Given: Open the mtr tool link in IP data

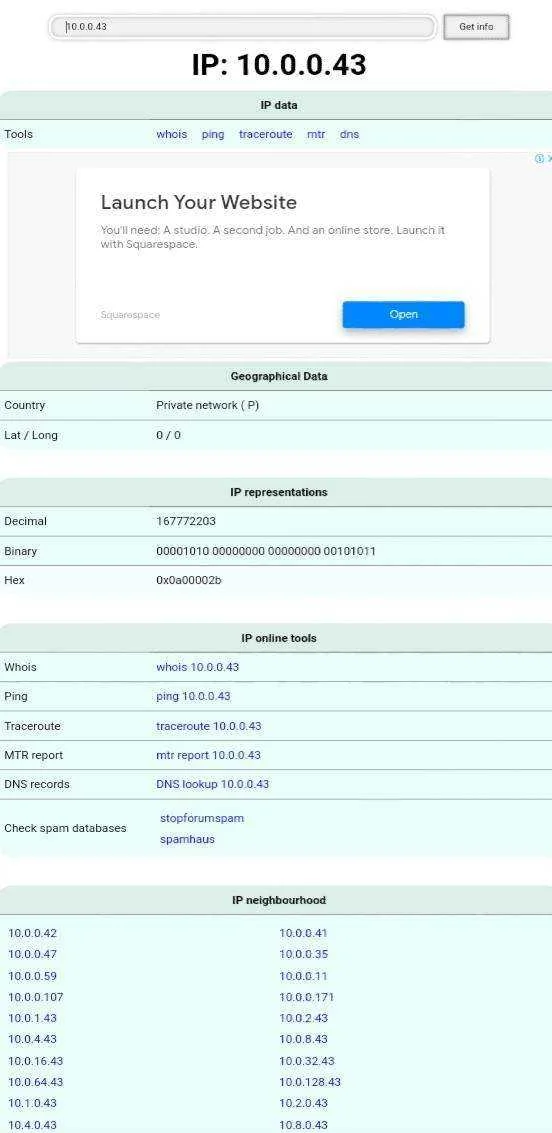Looking at the screenshot, I should [316, 134].
